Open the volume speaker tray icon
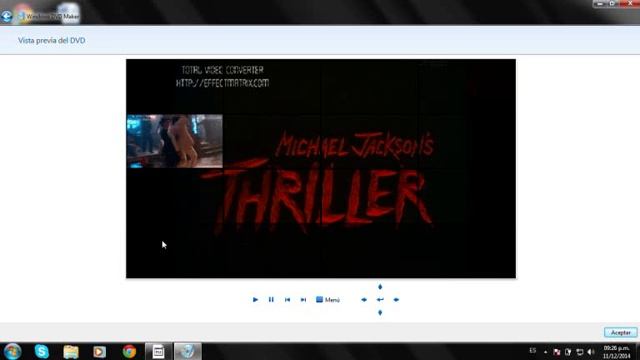 (591, 351)
